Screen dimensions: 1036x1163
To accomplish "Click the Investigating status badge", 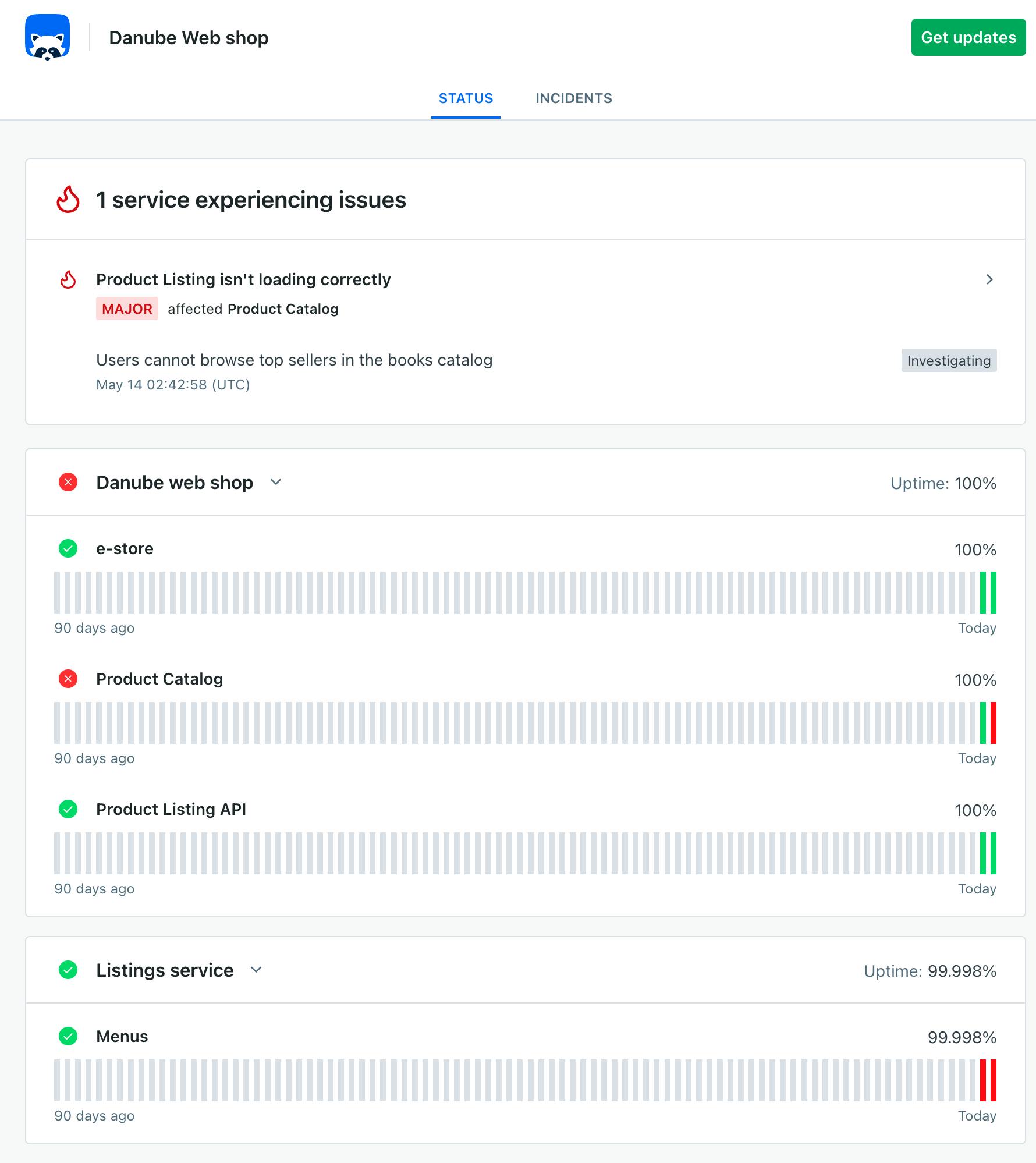I will (x=949, y=360).
